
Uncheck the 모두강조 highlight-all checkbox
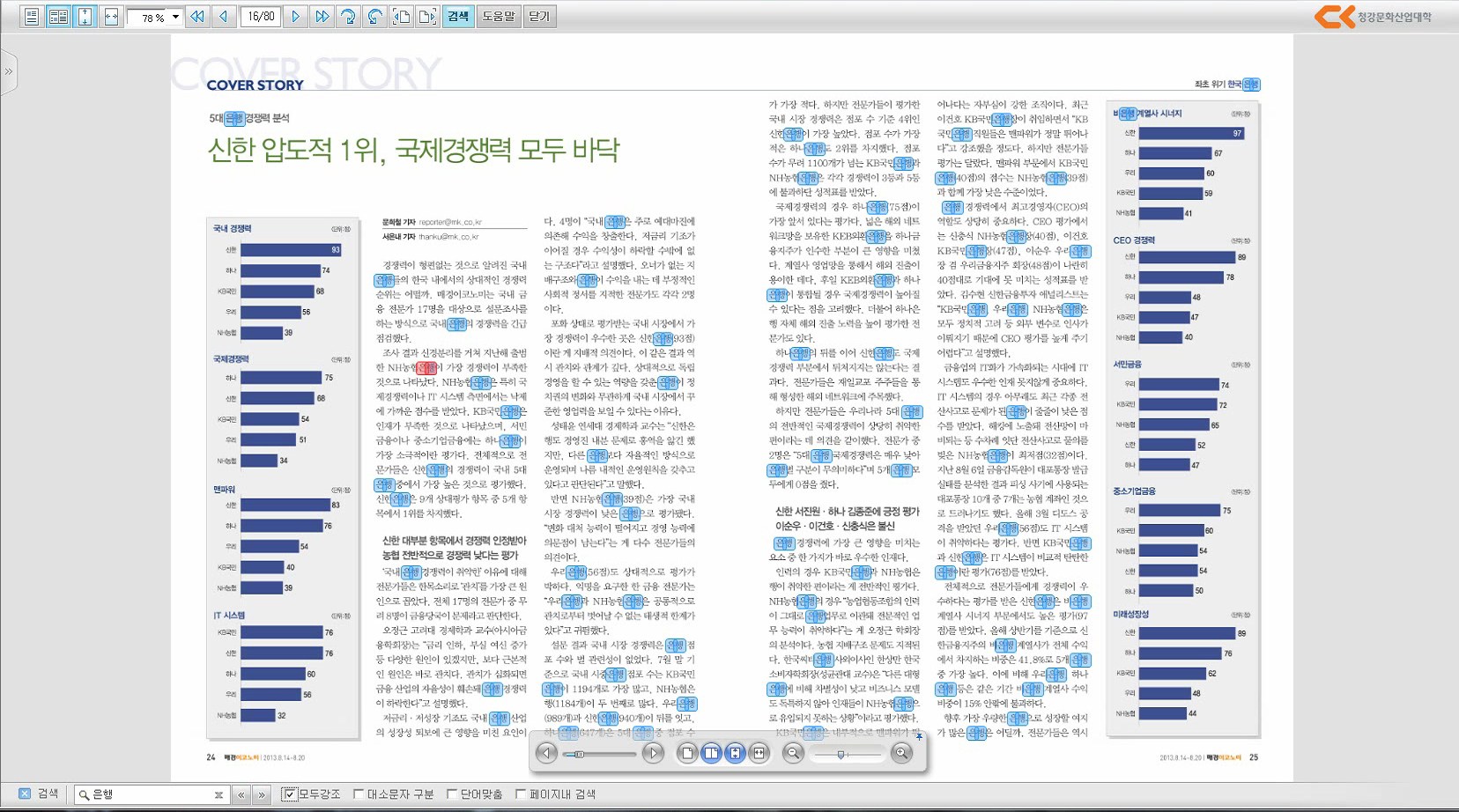click(x=288, y=794)
